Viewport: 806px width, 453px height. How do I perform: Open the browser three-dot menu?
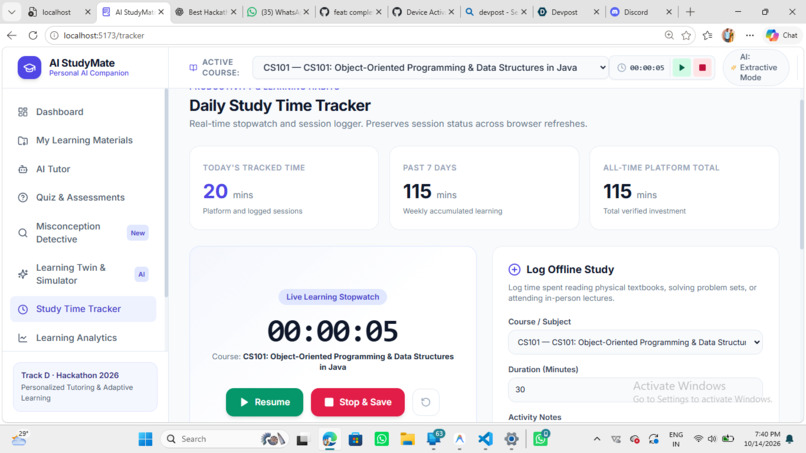point(750,35)
